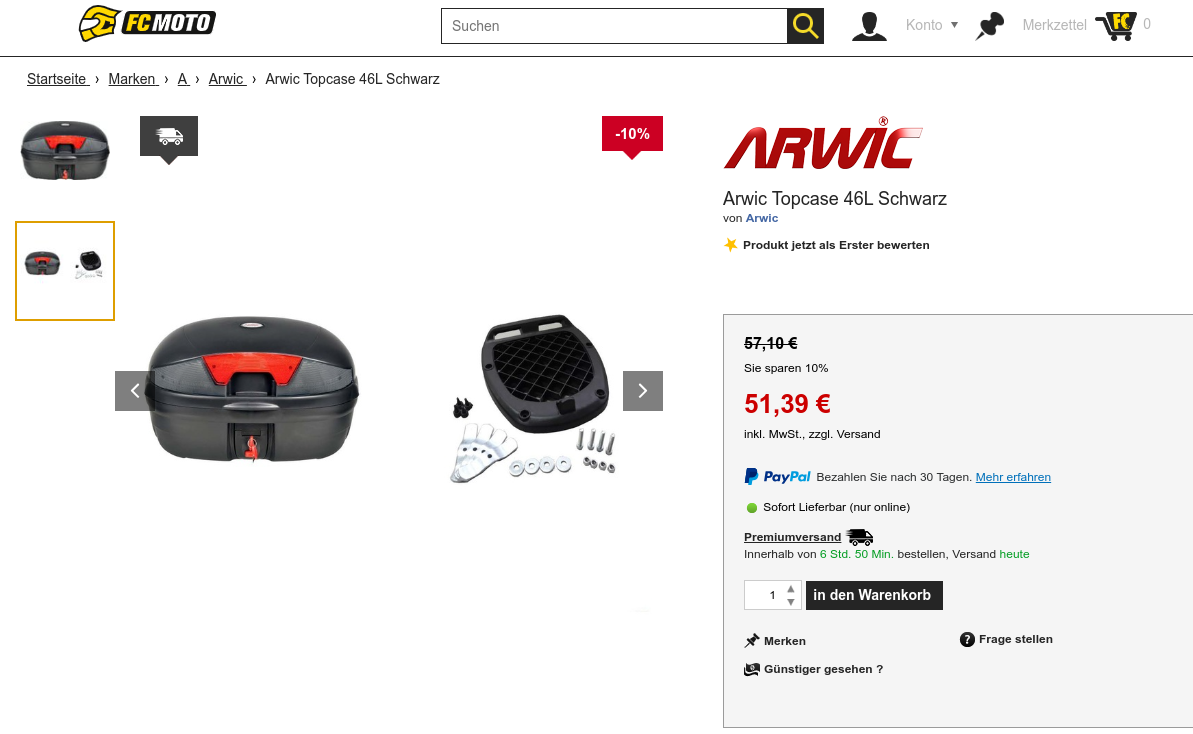
Task: Focus the Suchen search field
Action: tap(614, 26)
